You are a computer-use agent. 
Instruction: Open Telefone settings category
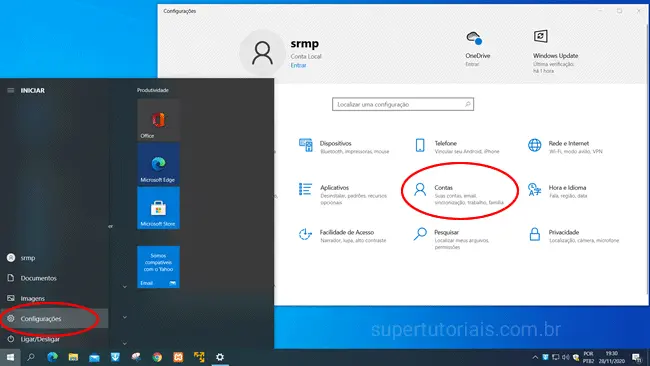click(456, 147)
